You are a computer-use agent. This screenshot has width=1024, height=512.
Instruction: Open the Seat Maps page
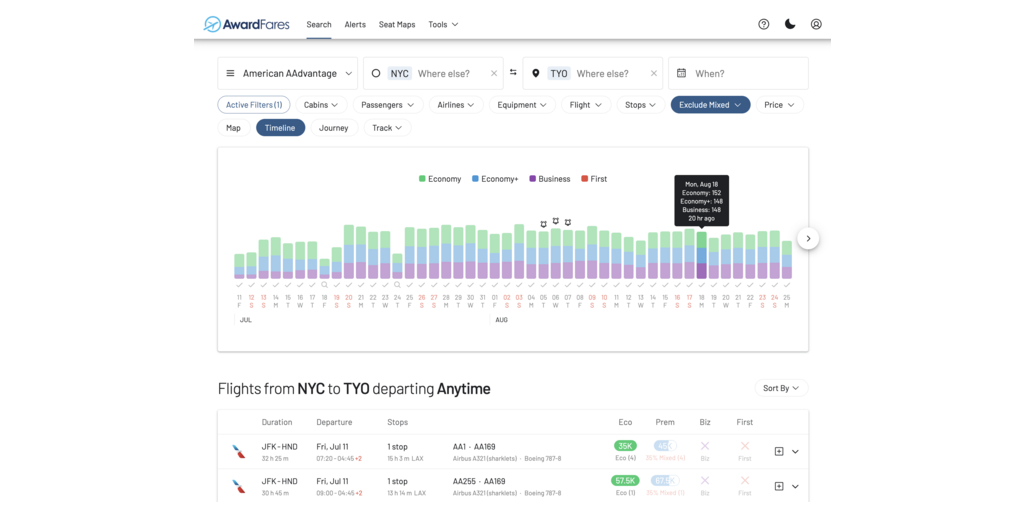pyautogui.click(x=397, y=24)
